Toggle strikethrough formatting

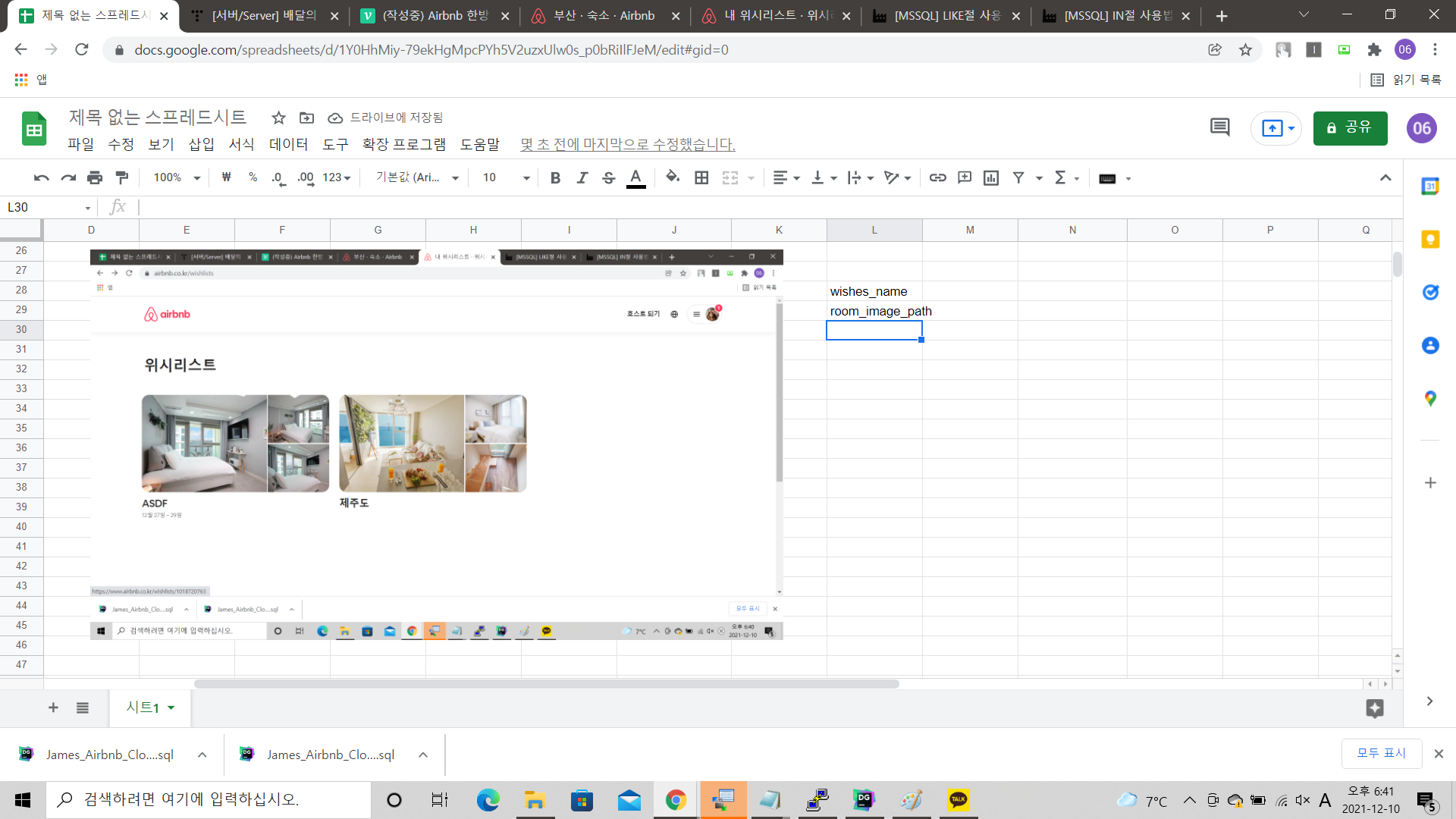coord(608,177)
